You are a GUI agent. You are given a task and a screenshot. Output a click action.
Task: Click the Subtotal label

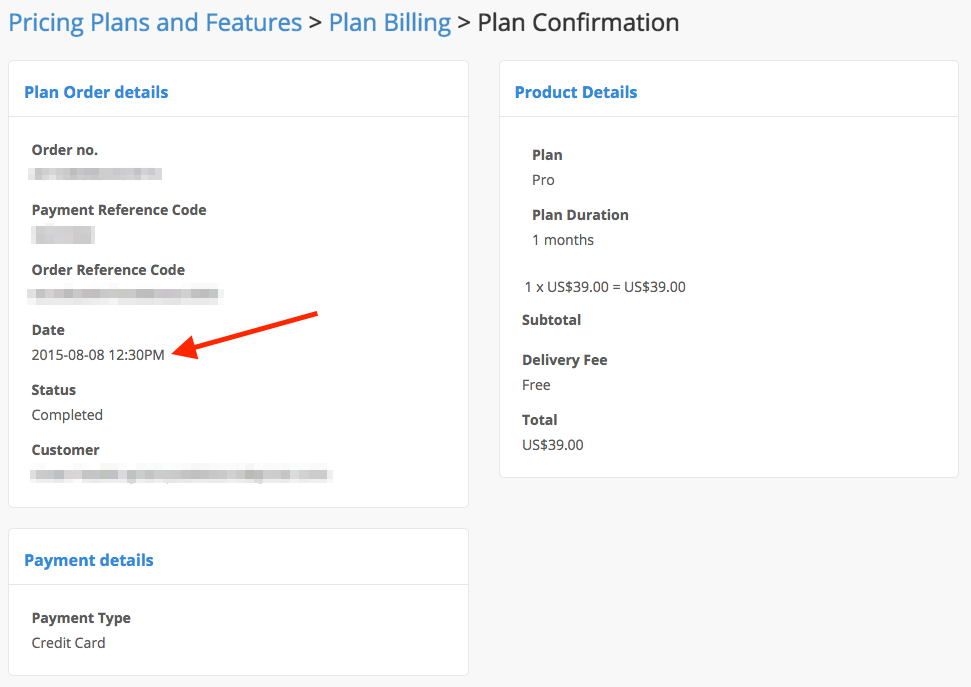tap(551, 320)
